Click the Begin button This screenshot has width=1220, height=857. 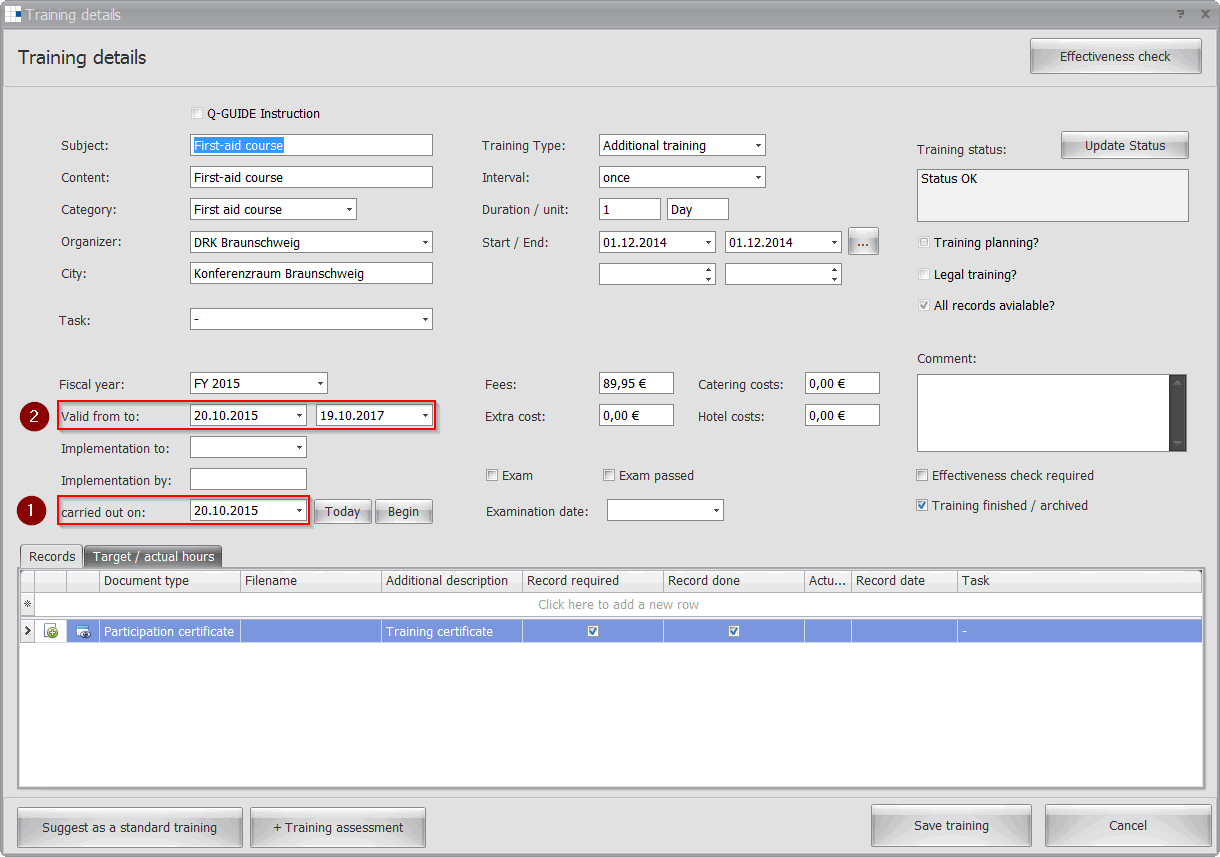click(x=404, y=511)
